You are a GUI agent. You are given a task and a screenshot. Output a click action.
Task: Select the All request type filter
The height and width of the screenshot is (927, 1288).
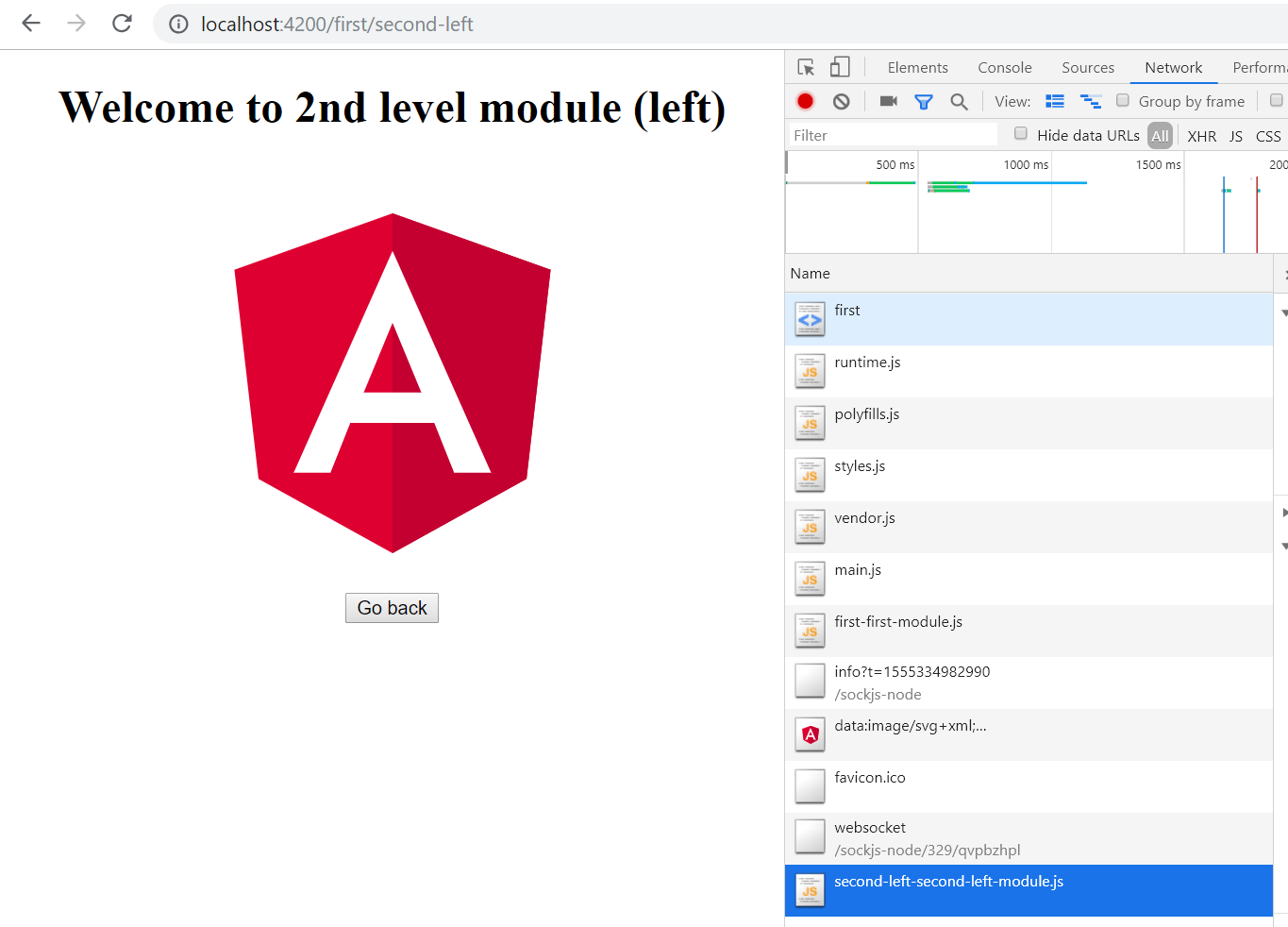click(x=1160, y=136)
